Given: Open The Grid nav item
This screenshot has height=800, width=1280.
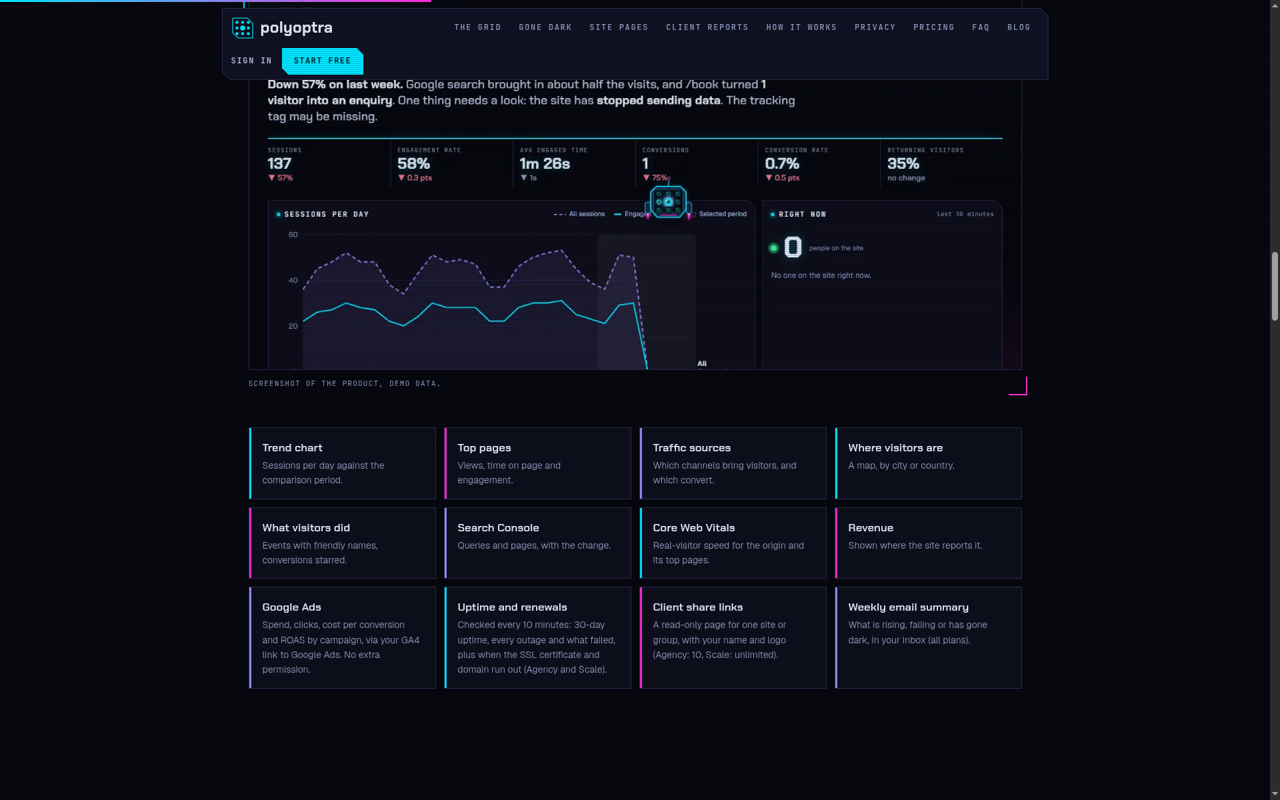Looking at the screenshot, I should pos(478,27).
